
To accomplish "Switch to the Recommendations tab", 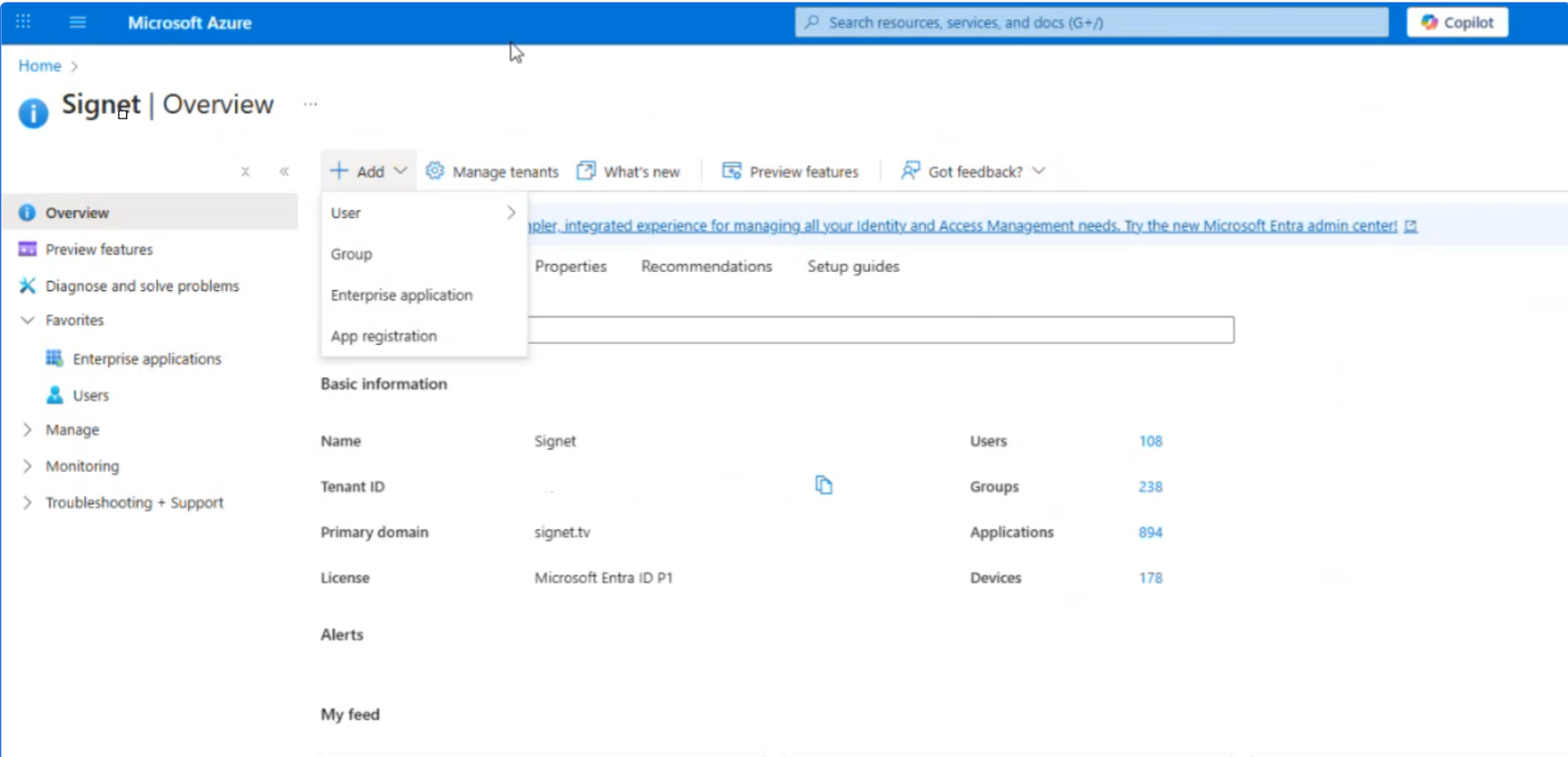I will pyautogui.click(x=706, y=267).
